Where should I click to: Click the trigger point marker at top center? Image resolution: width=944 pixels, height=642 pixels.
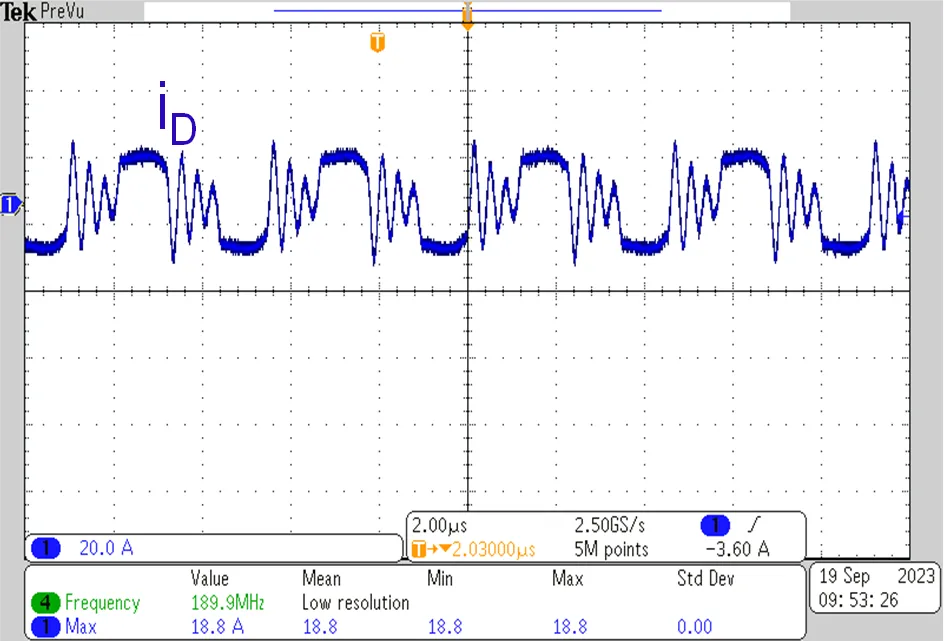click(x=466, y=14)
